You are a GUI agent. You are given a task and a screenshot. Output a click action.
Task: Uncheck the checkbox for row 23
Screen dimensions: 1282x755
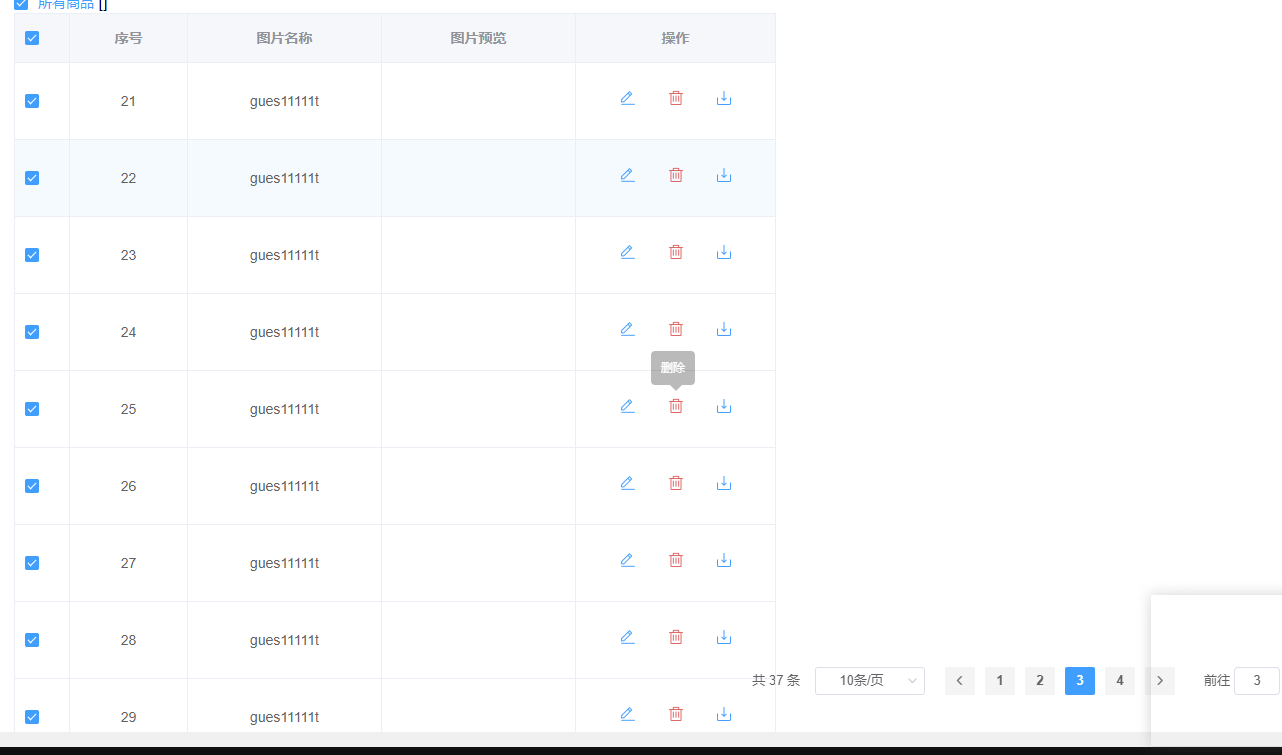point(32,255)
